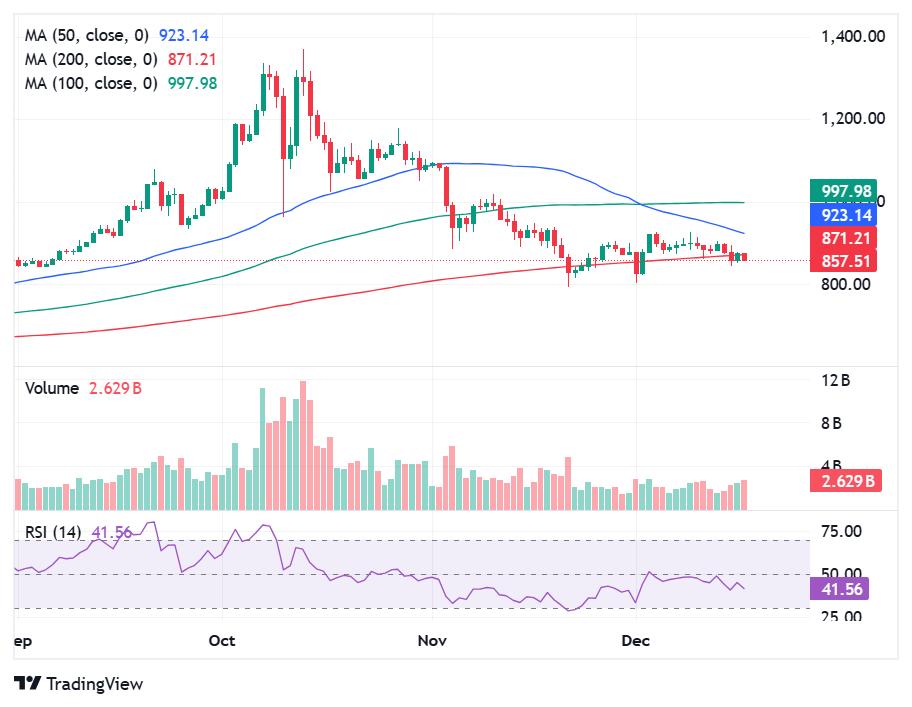Click the TradingView wordmark text
The width and height of the screenshot is (912, 707).
(95, 684)
